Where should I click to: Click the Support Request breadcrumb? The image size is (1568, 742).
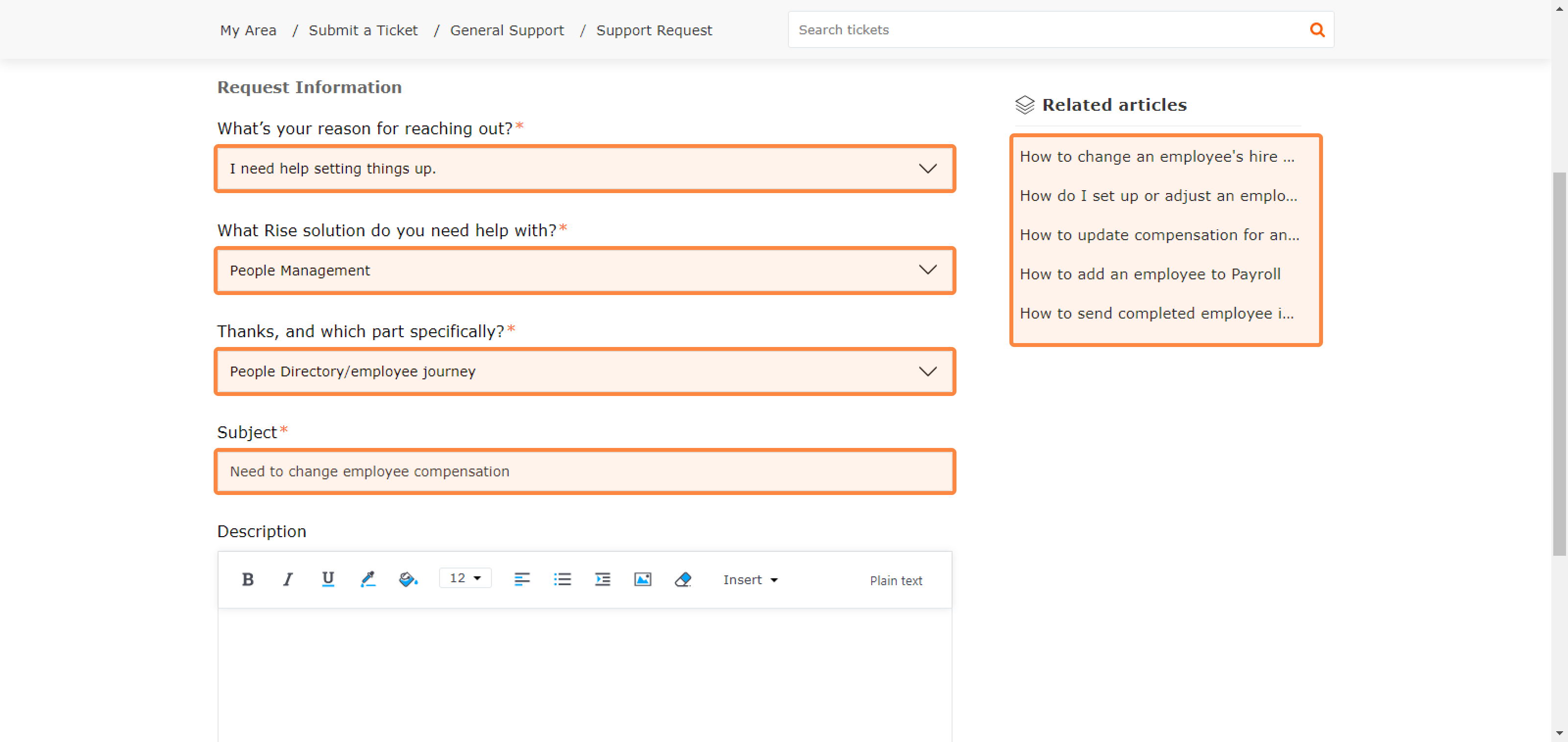pyautogui.click(x=654, y=30)
